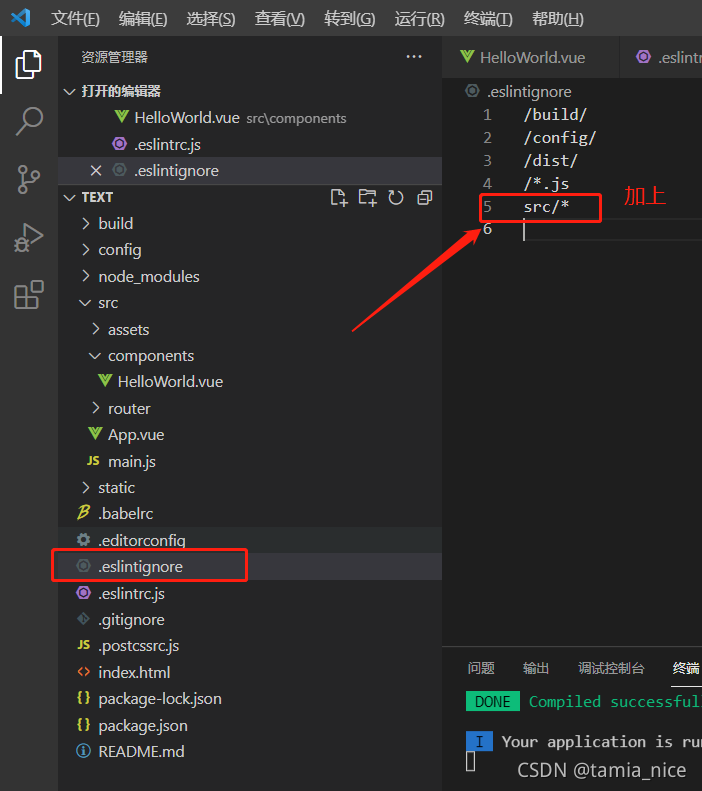Open Explorer panel more actions (three dots)
The height and width of the screenshot is (791, 702).
tap(414, 56)
